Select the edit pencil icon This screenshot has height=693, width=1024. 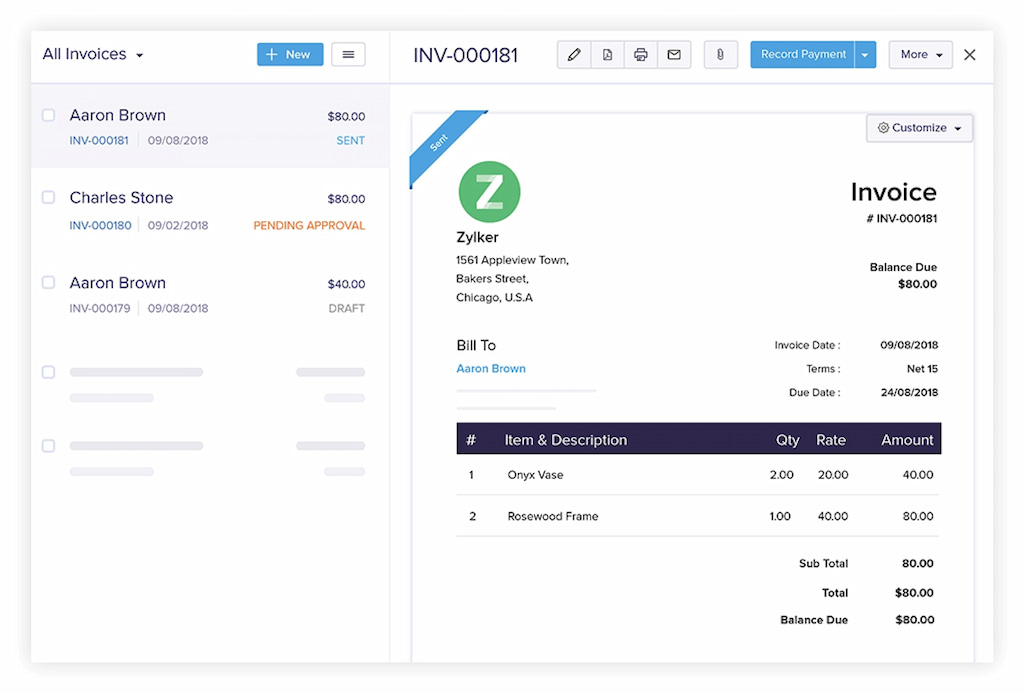click(x=573, y=54)
